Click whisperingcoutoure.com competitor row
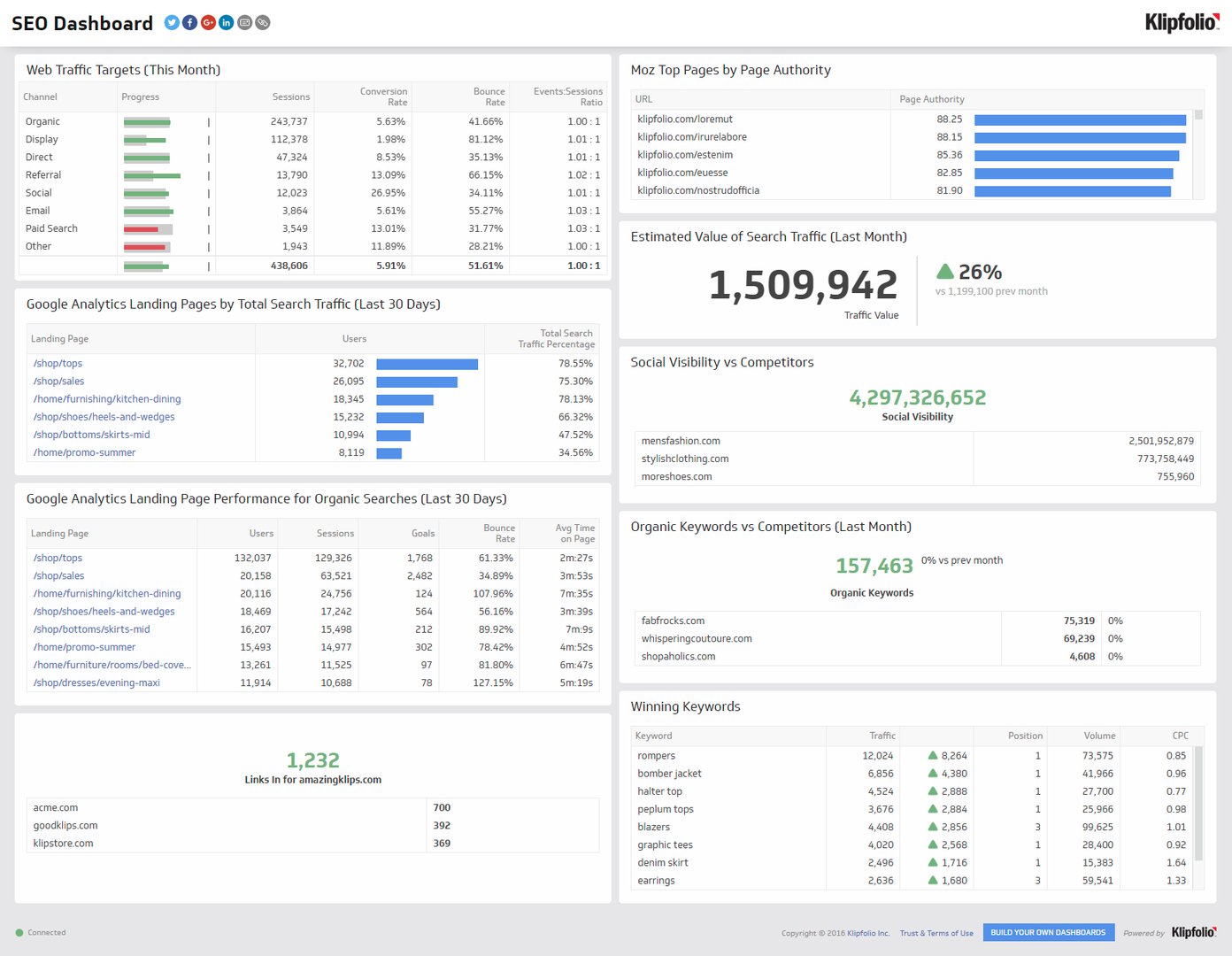This screenshot has width=1232, height=956. click(917, 638)
